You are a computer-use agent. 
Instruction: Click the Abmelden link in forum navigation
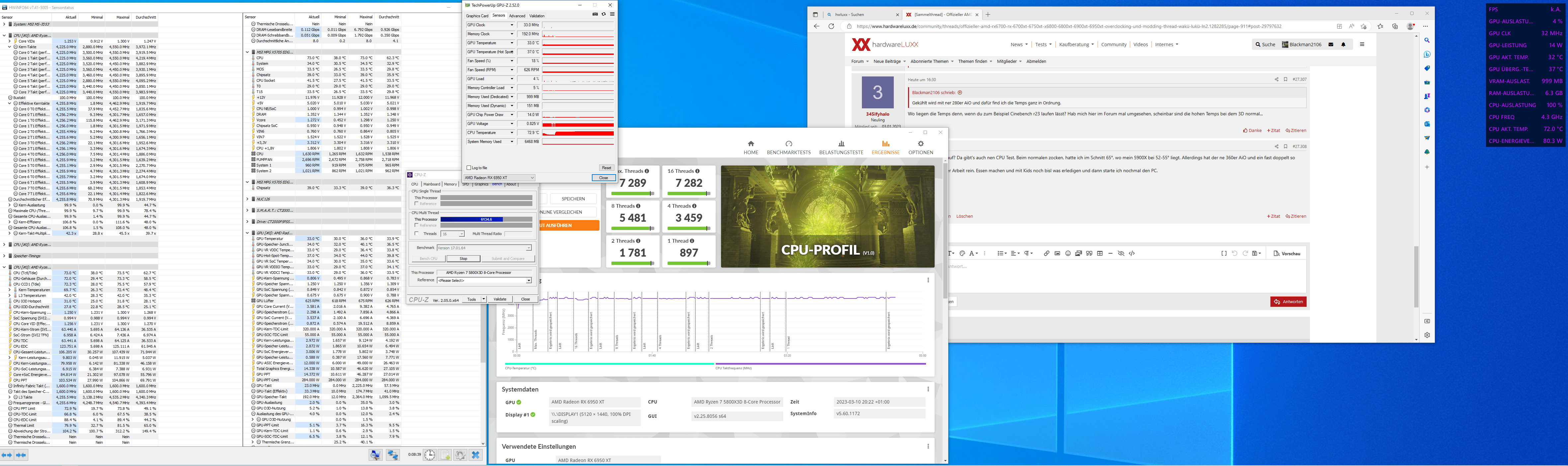(x=1036, y=61)
